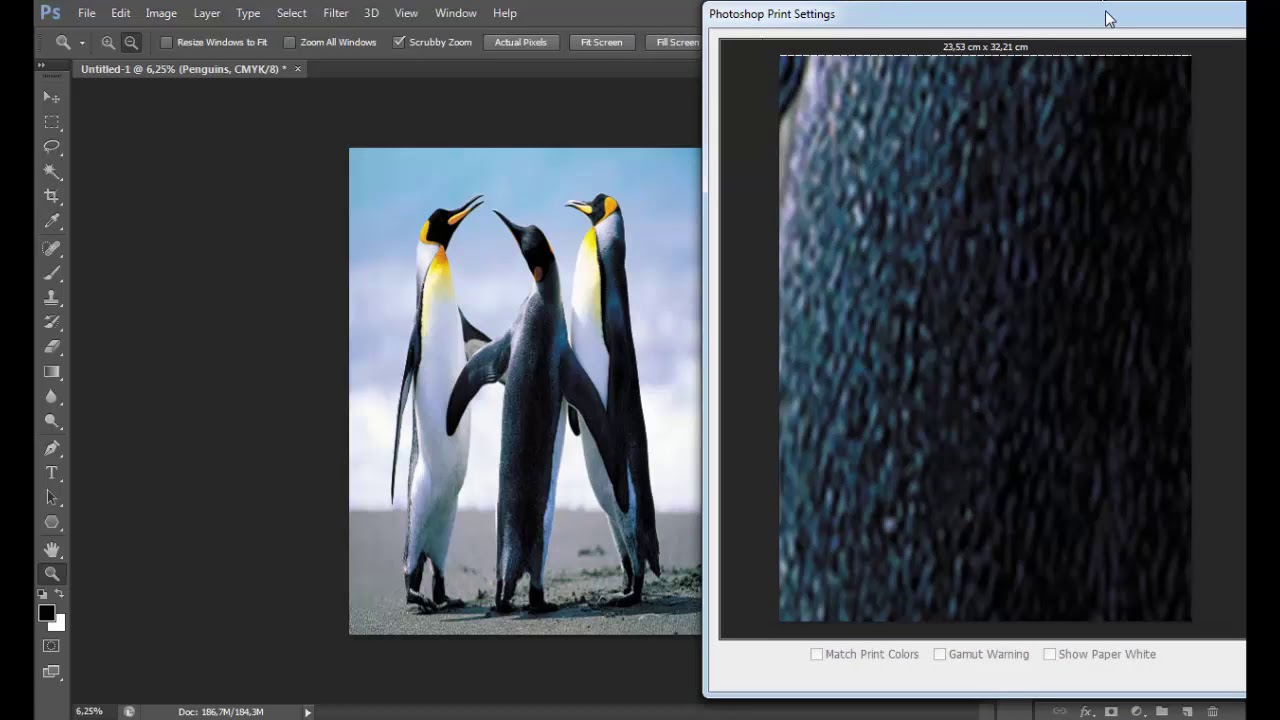Image resolution: width=1280 pixels, height=720 pixels.
Task: Open Zoom tool preset picker arrow
Action: pos(82,43)
